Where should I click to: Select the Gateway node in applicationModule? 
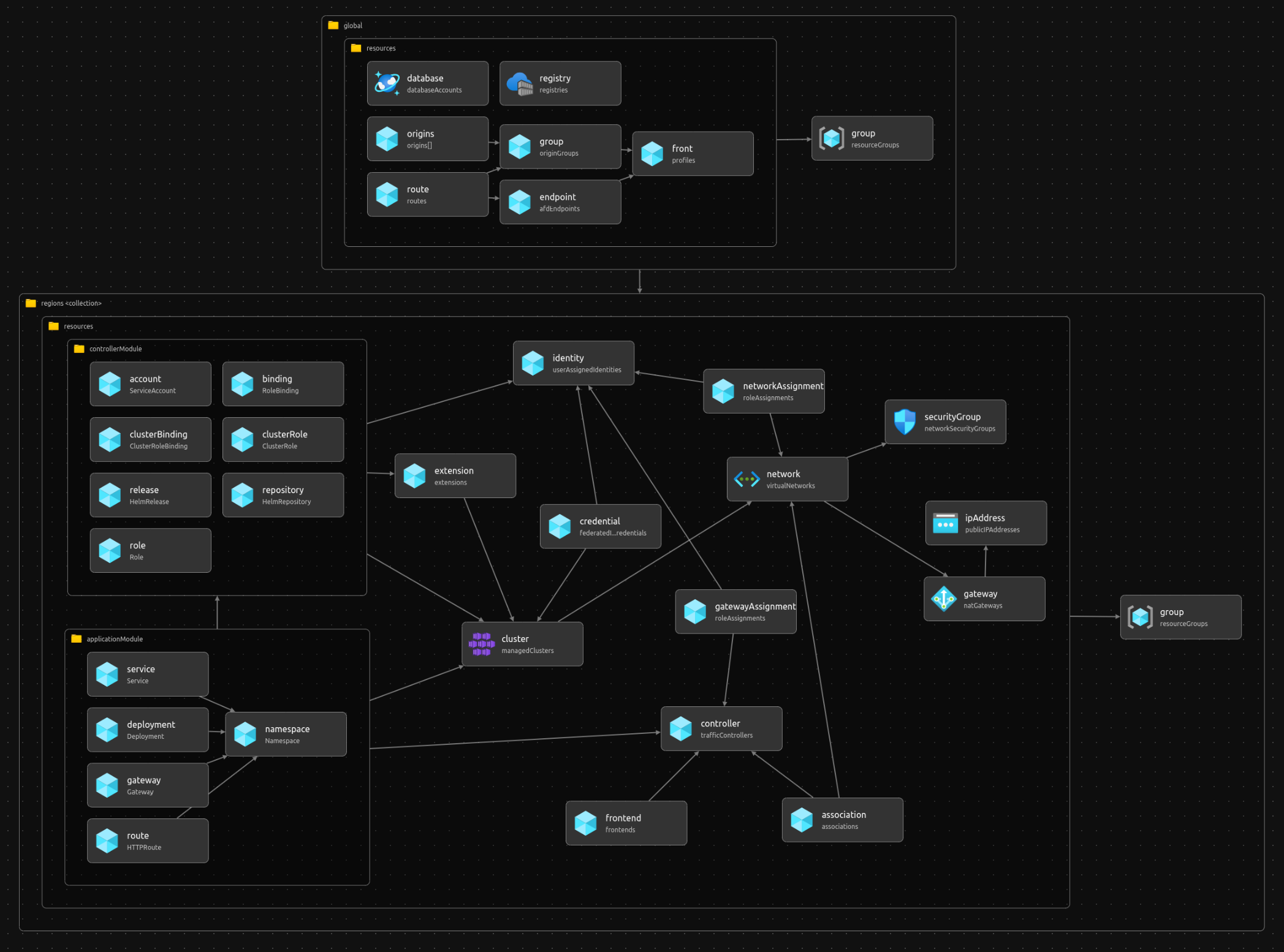pyautogui.click(x=148, y=785)
